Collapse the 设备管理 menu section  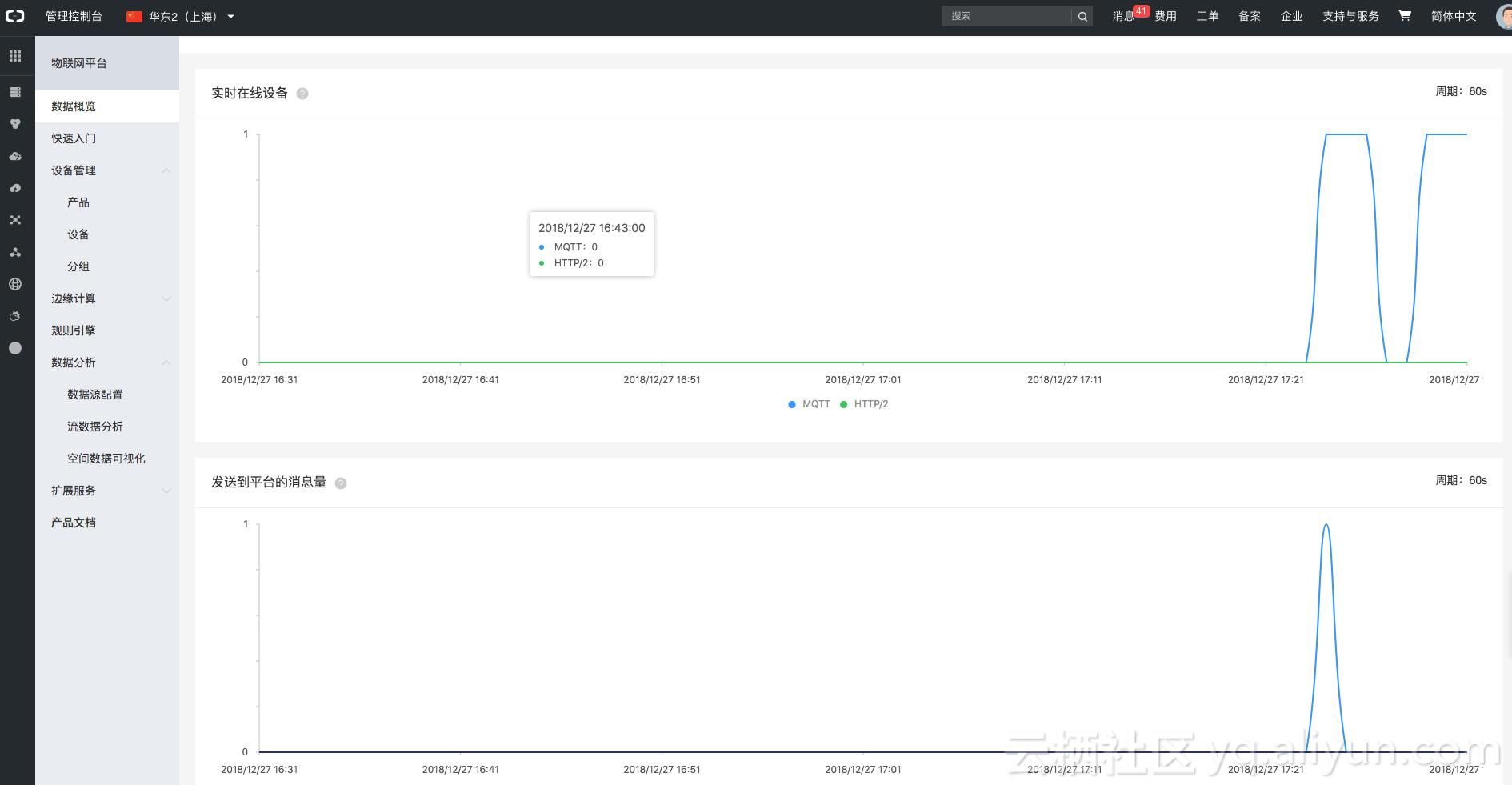(166, 170)
